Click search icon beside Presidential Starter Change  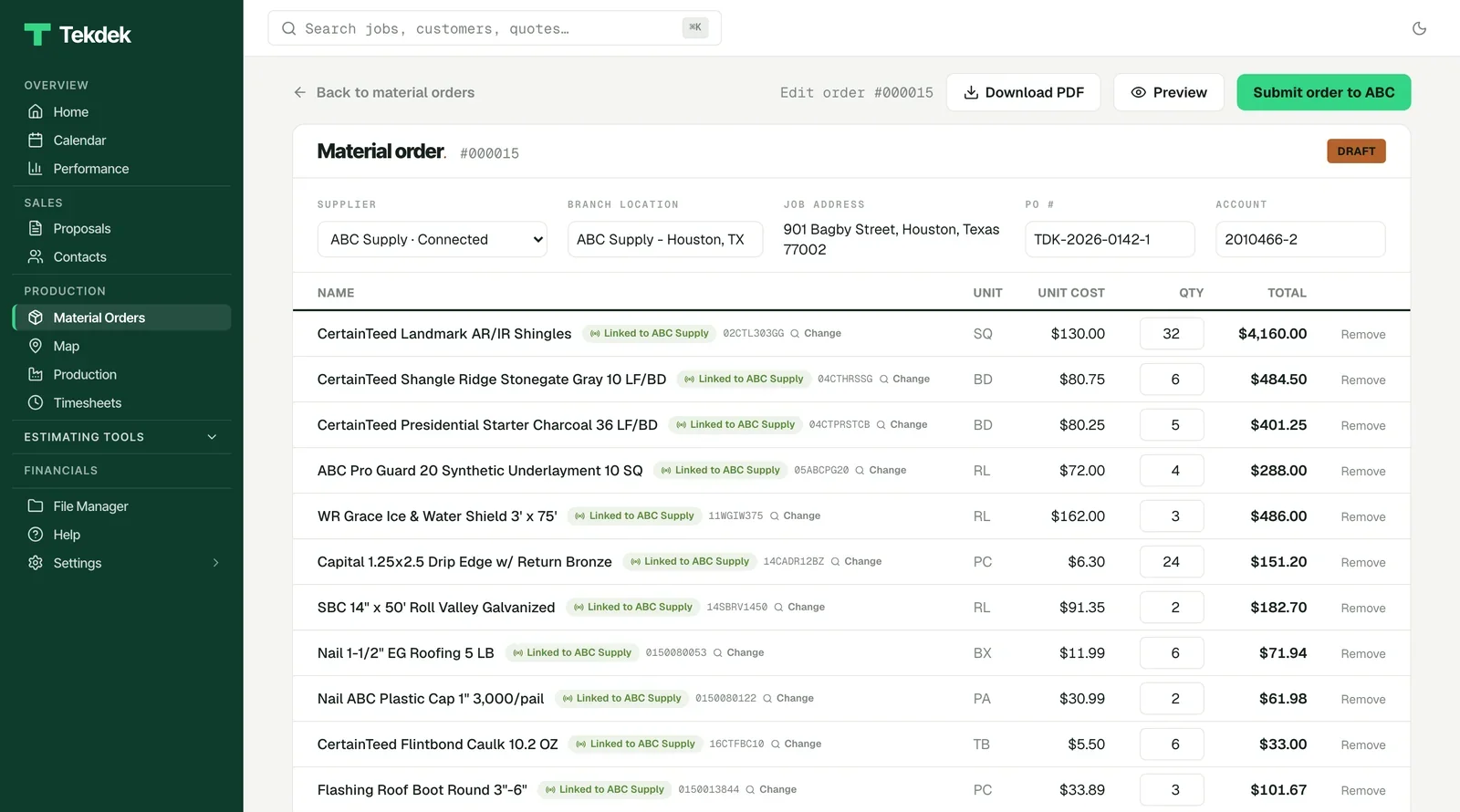click(881, 425)
